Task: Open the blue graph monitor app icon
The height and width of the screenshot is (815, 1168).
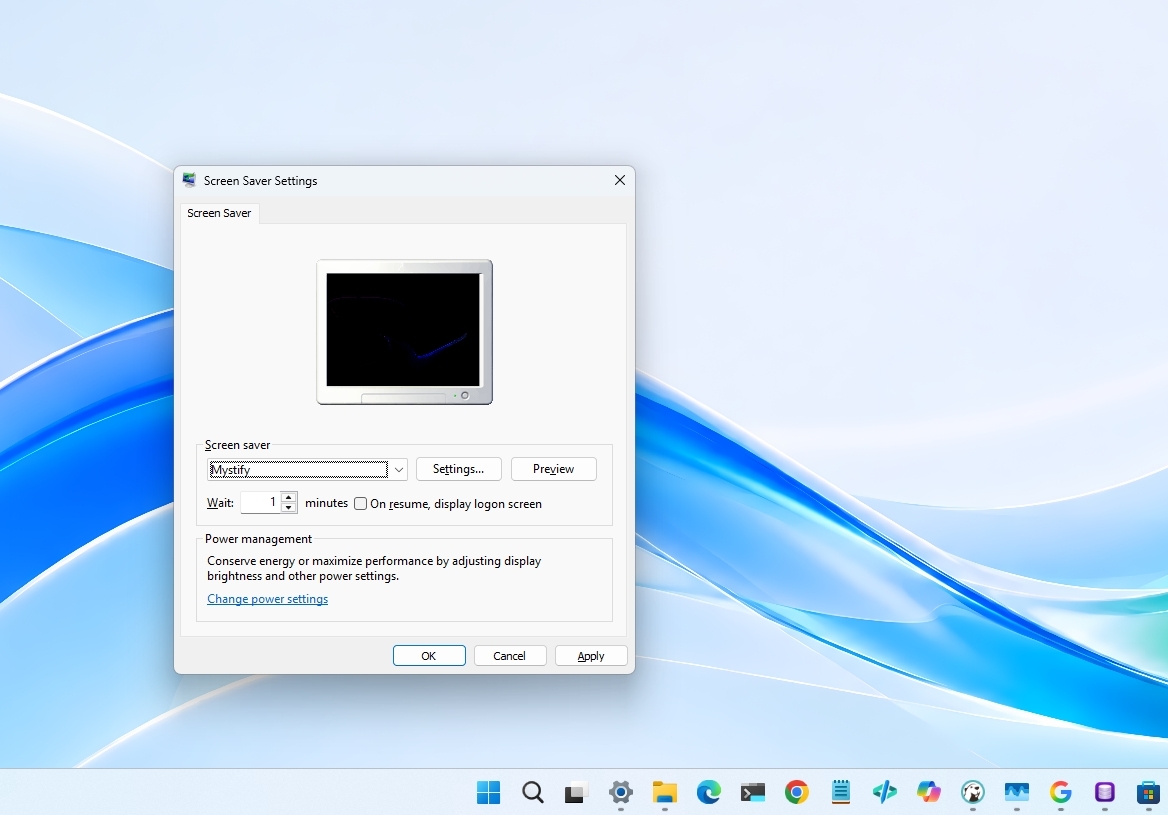Action: click(x=1016, y=792)
